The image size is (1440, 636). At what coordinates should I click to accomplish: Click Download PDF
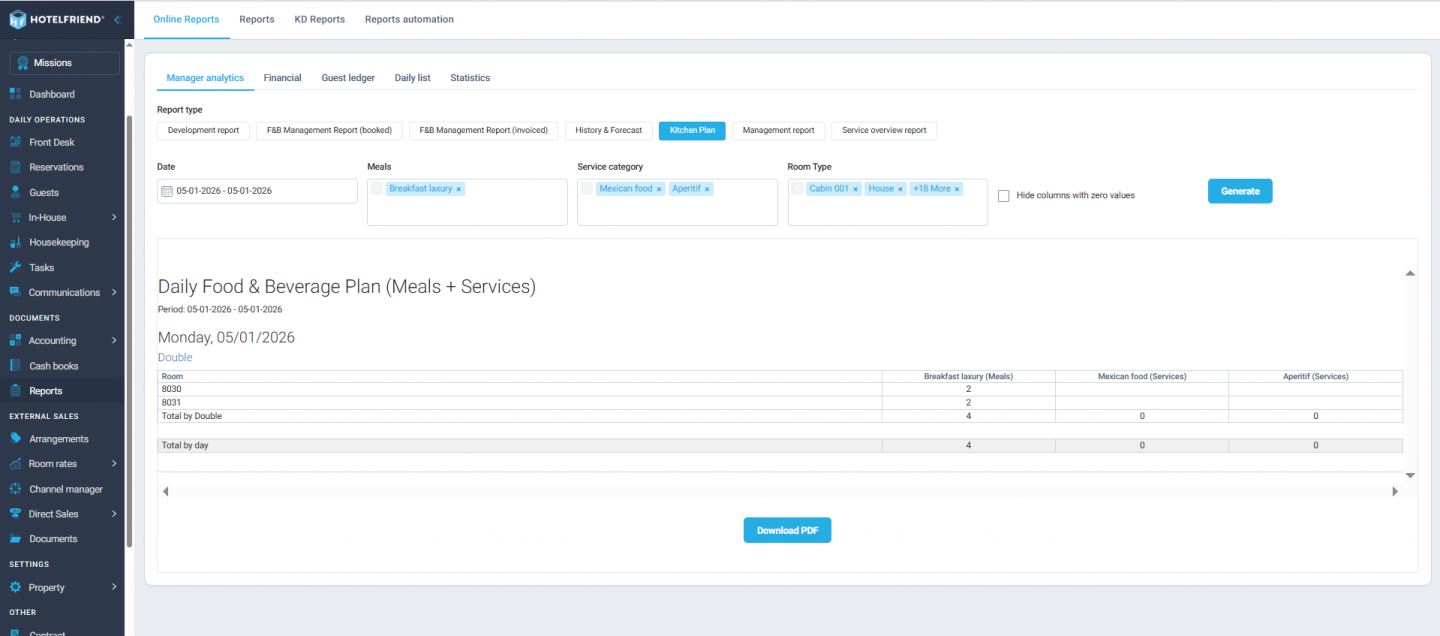tap(787, 530)
